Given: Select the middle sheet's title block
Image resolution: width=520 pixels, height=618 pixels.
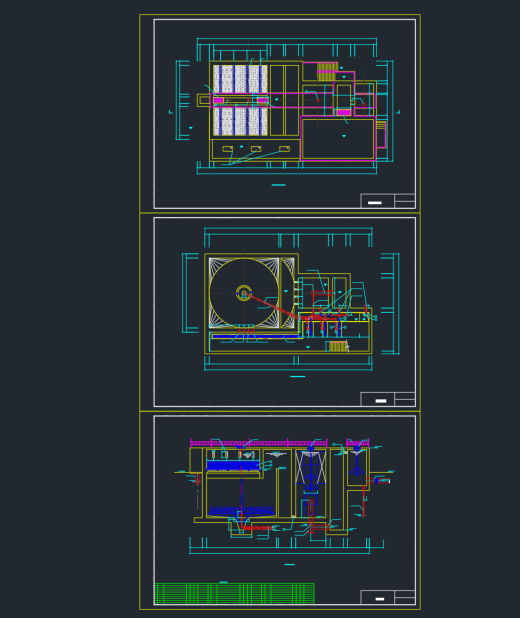Looking at the screenshot, I should pyautogui.click(x=388, y=399).
